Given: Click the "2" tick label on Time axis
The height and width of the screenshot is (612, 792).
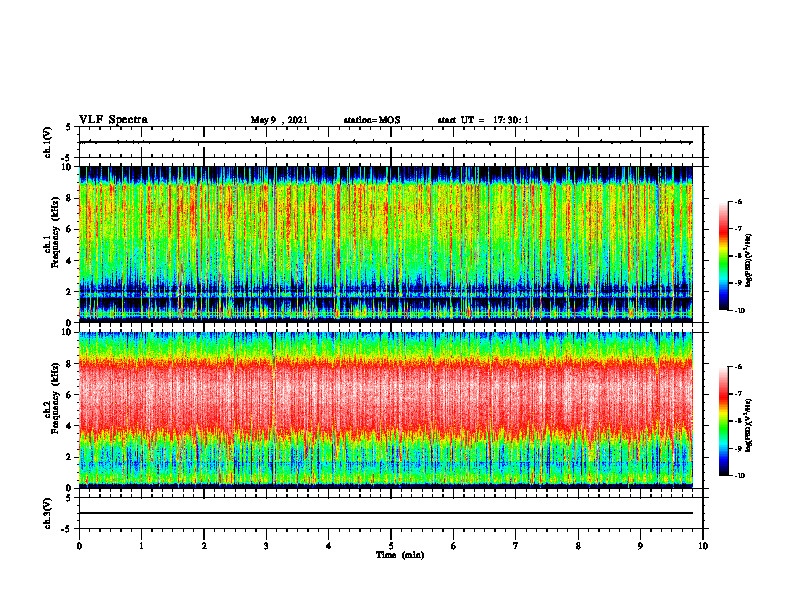Looking at the screenshot, I should click(x=204, y=546).
